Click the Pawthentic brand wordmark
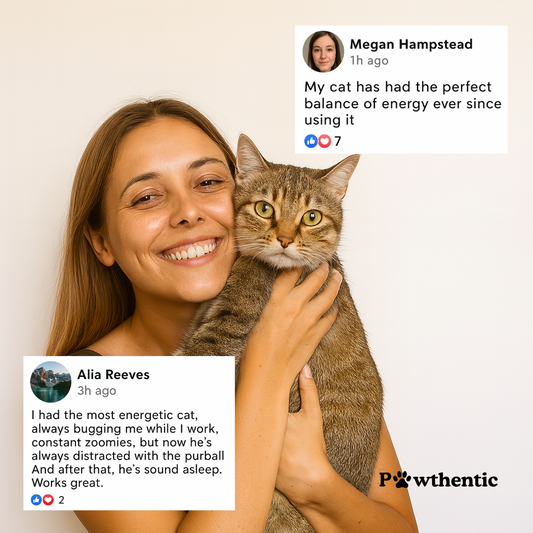Viewport: 533px width, 533px height. point(439,479)
